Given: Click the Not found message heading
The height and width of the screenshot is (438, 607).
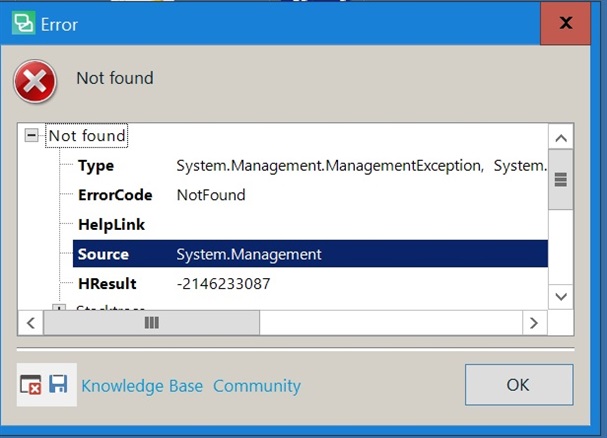Looking at the screenshot, I should click(x=115, y=78).
